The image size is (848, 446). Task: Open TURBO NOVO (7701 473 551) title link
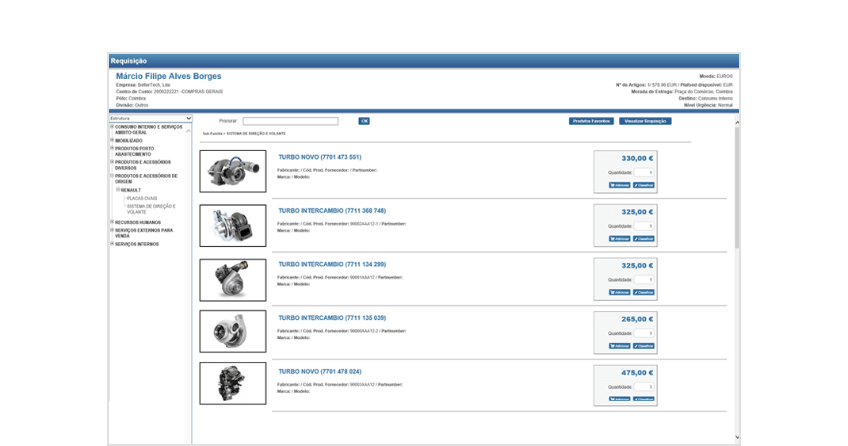click(320, 157)
